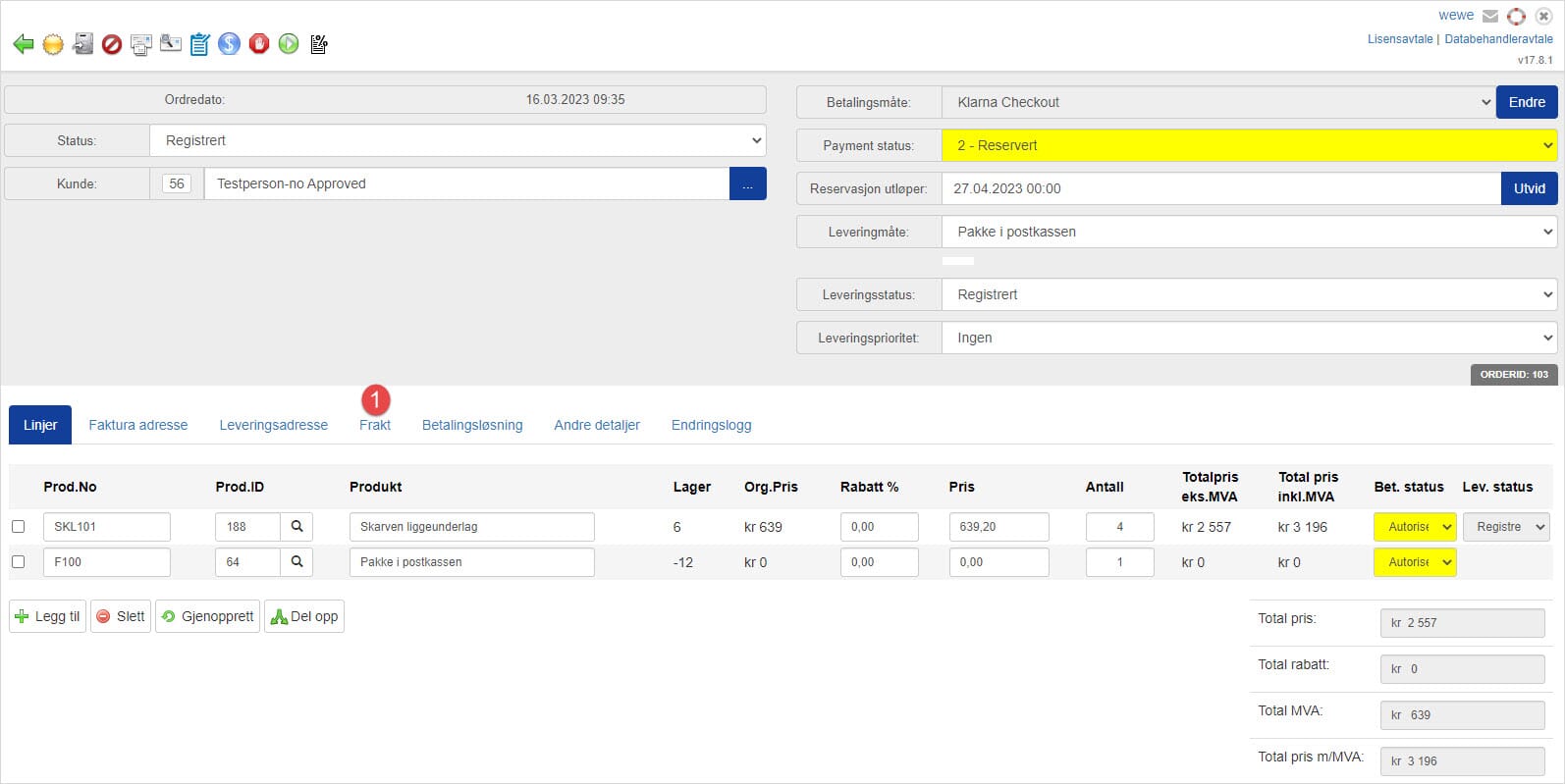Switch to the Frakt tab
This screenshot has width=1565, height=784.
coord(375,425)
